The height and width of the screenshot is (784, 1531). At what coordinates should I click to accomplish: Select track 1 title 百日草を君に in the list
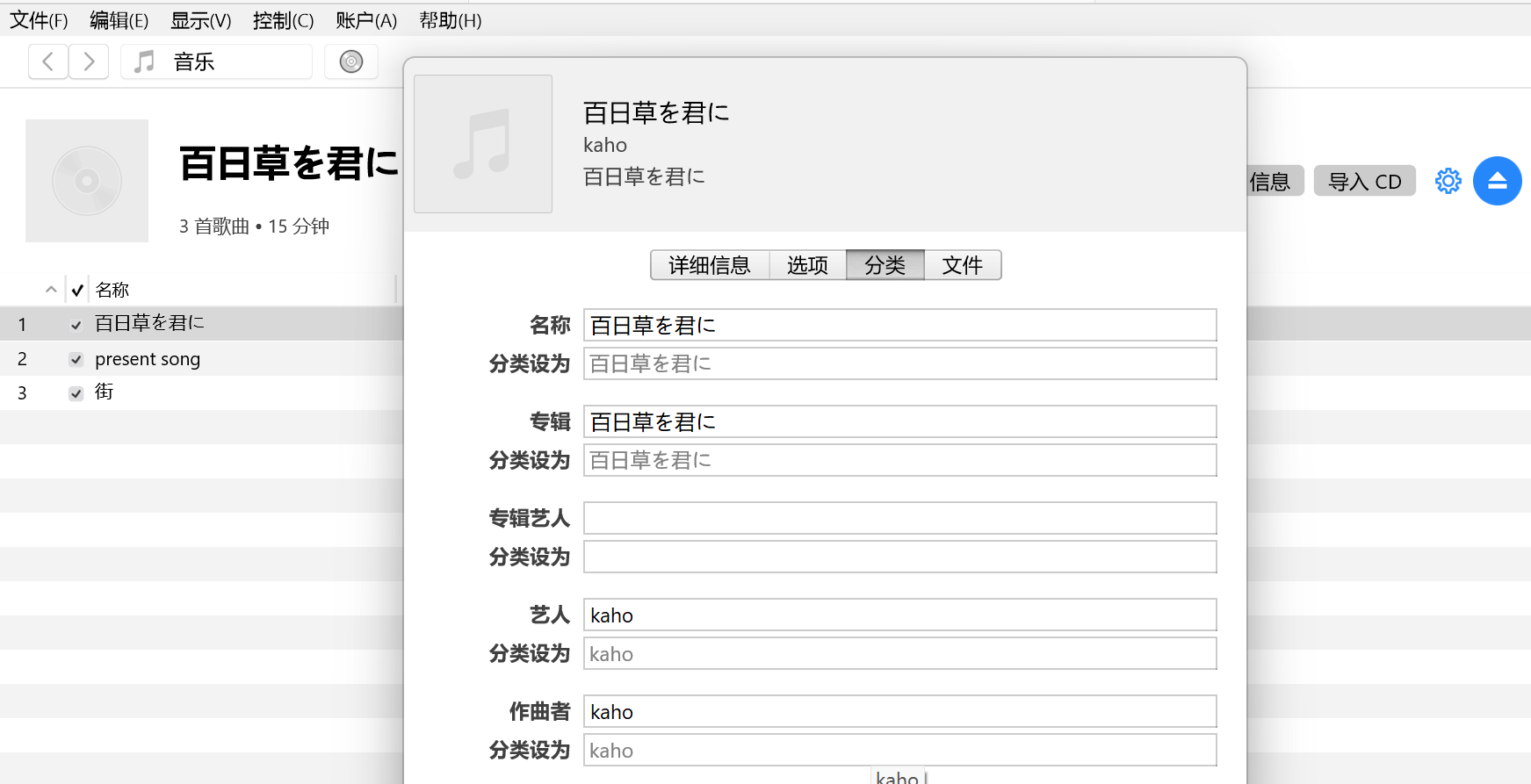149,323
